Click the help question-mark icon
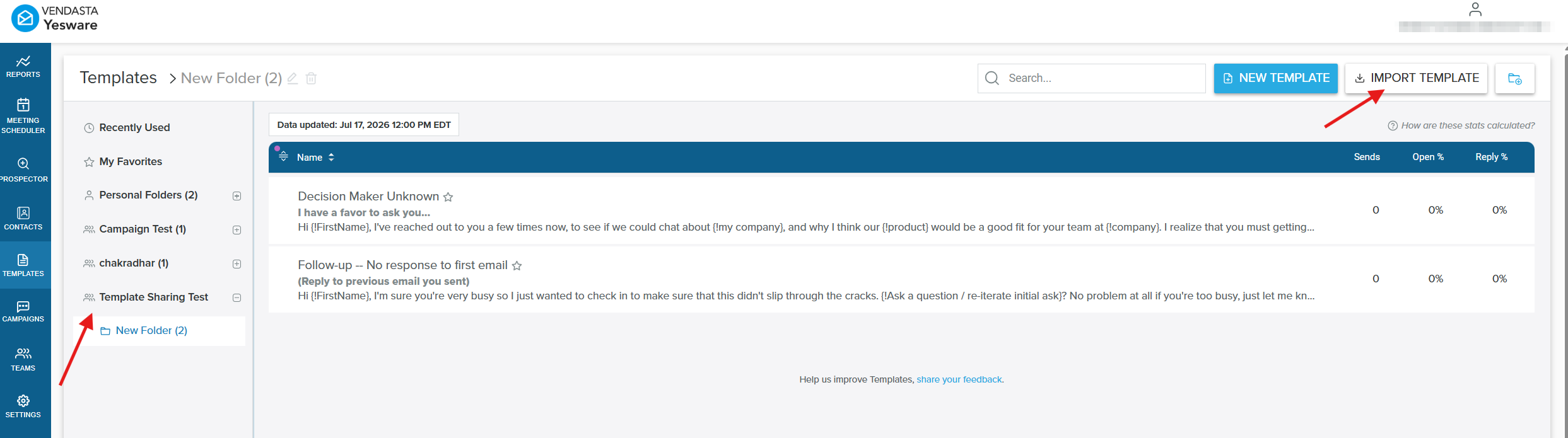Screen dimensions: 1568x438 coord(1393,125)
